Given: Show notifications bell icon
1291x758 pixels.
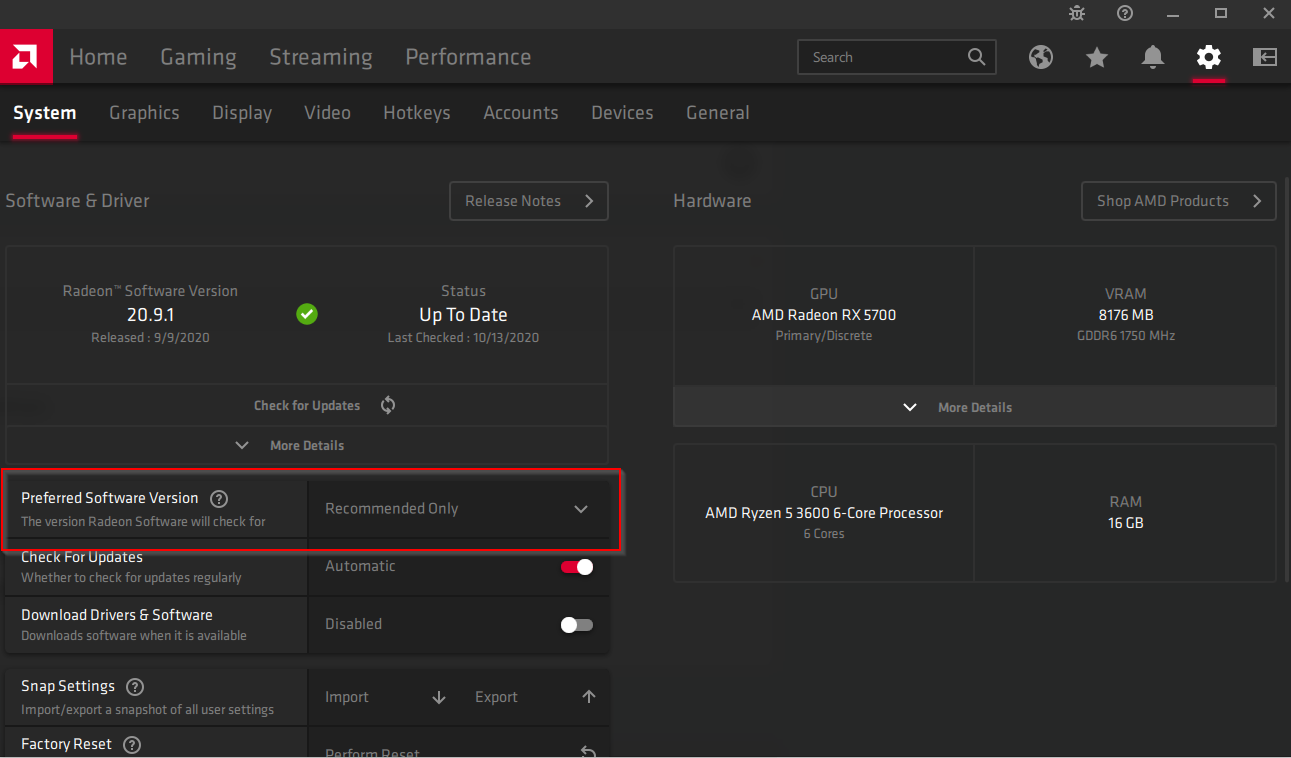Looking at the screenshot, I should click(1153, 57).
